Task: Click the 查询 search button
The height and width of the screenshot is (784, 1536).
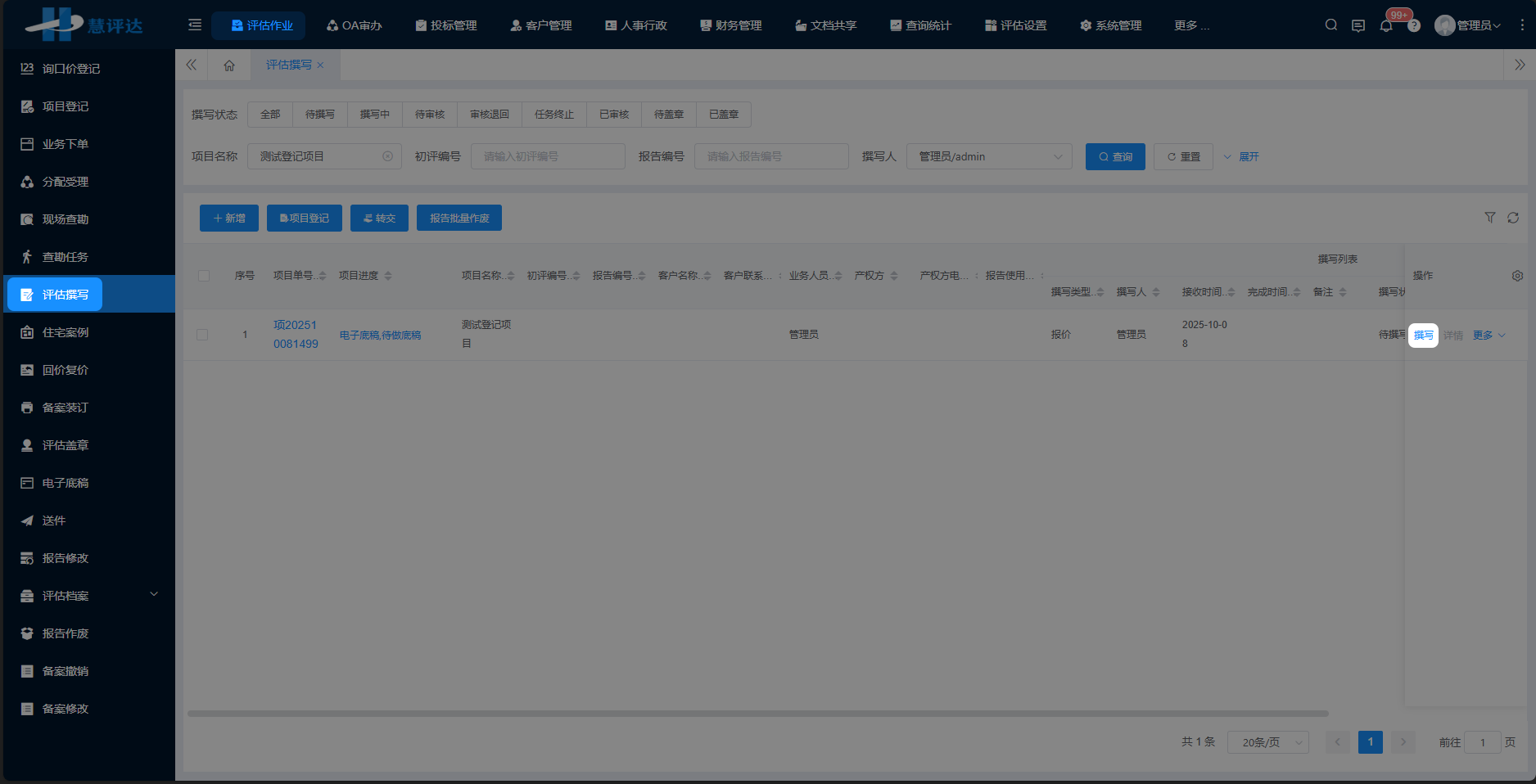Action: point(1115,156)
